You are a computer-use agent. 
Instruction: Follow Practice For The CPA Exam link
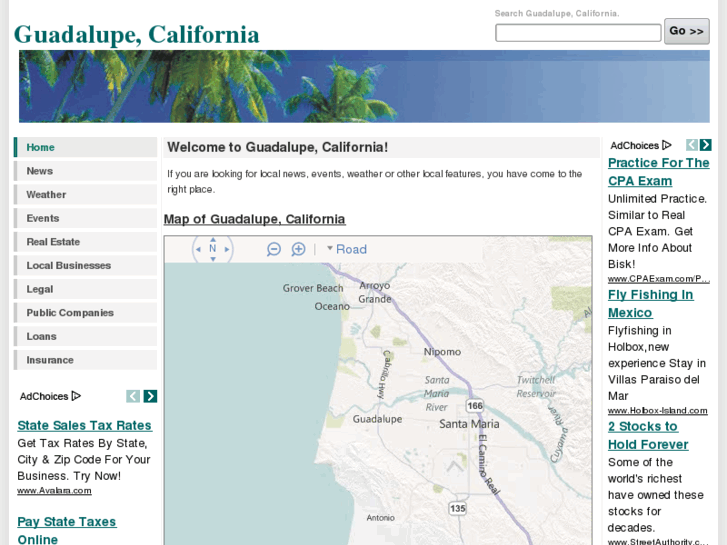(x=658, y=172)
